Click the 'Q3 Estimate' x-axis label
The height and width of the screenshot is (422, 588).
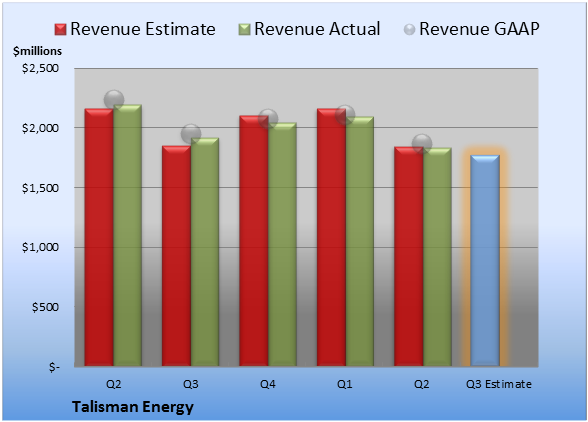[x=499, y=384]
